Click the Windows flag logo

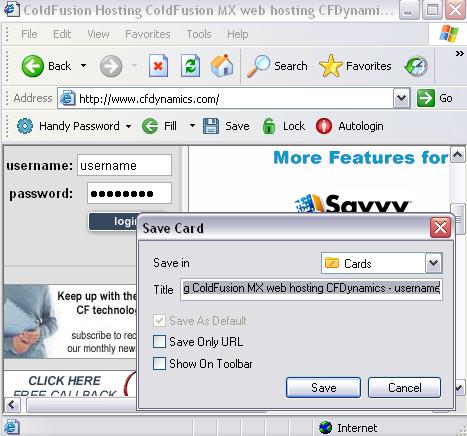[x=449, y=34]
